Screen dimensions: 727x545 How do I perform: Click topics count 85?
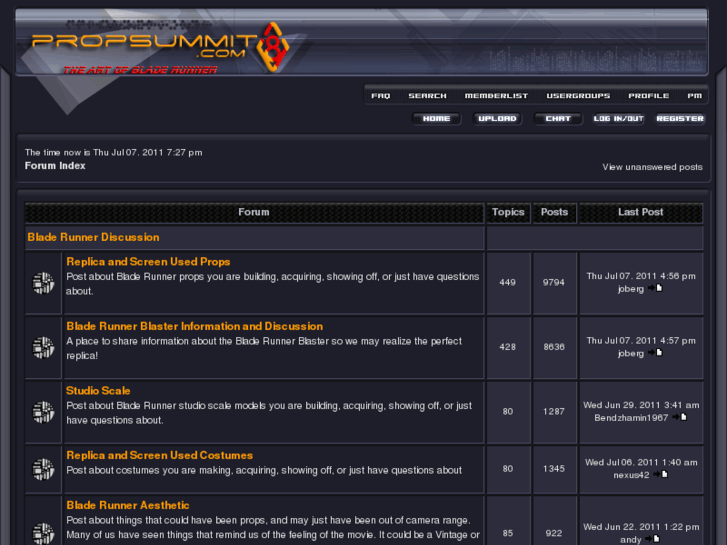pyautogui.click(x=508, y=533)
